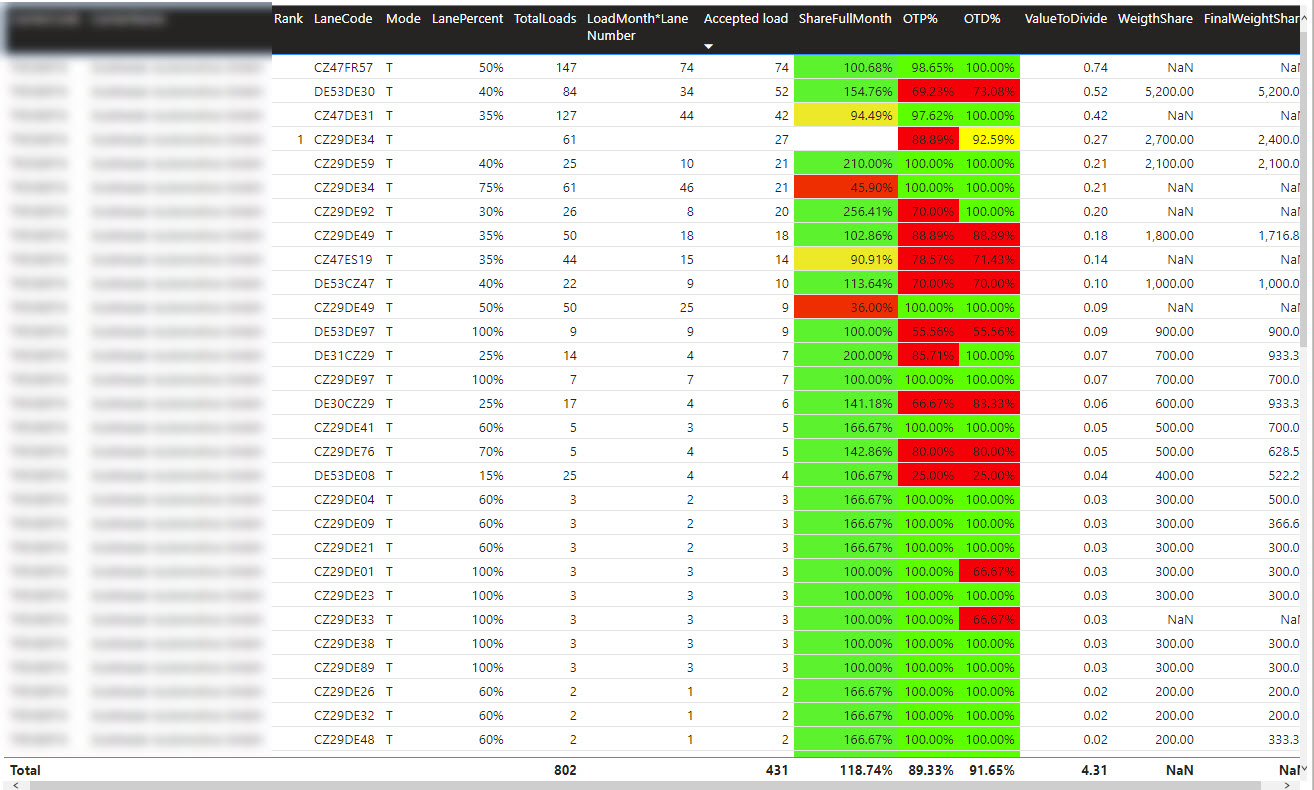Image resolution: width=1314 pixels, height=790 pixels.
Task: Click lane code DE30CZ29
Action: pyautogui.click(x=344, y=403)
